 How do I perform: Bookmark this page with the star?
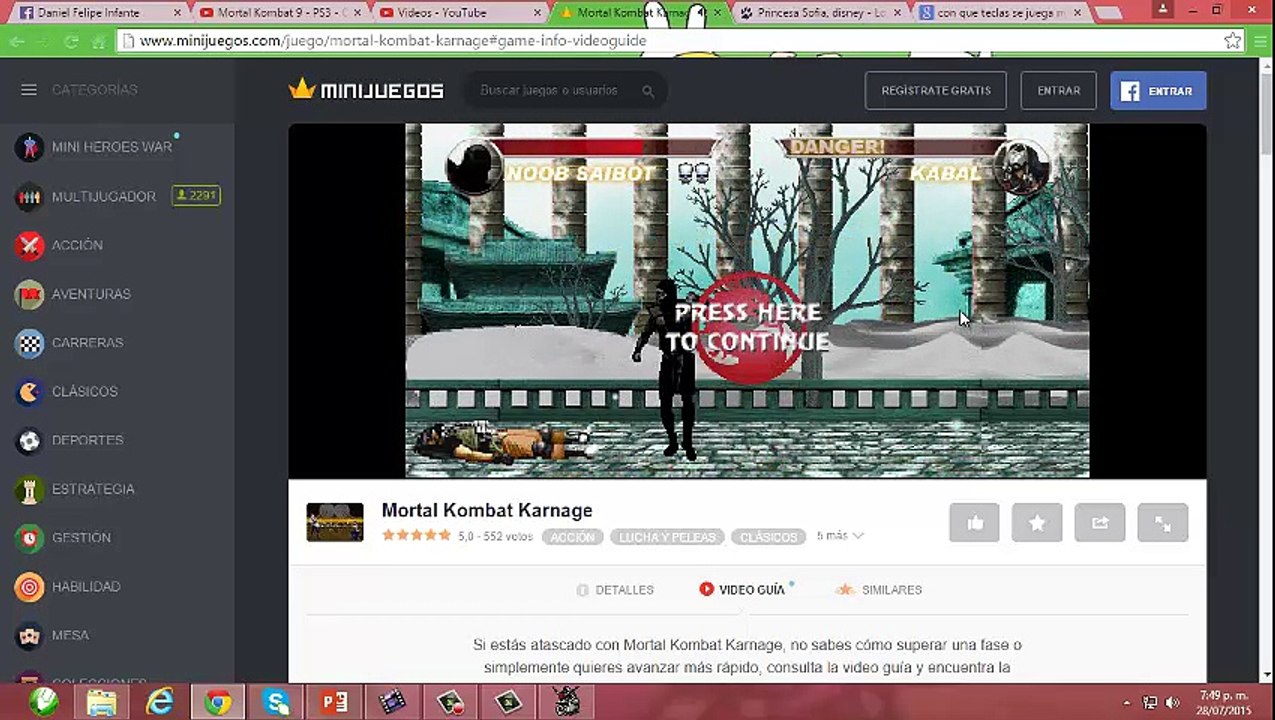pos(1233,41)
